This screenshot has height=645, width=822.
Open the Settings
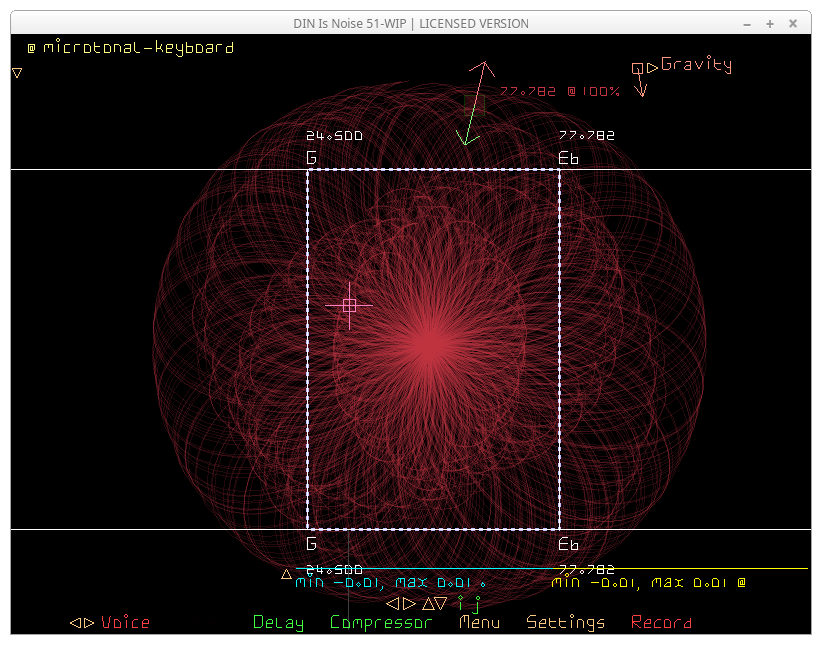[x=565, y=622]
